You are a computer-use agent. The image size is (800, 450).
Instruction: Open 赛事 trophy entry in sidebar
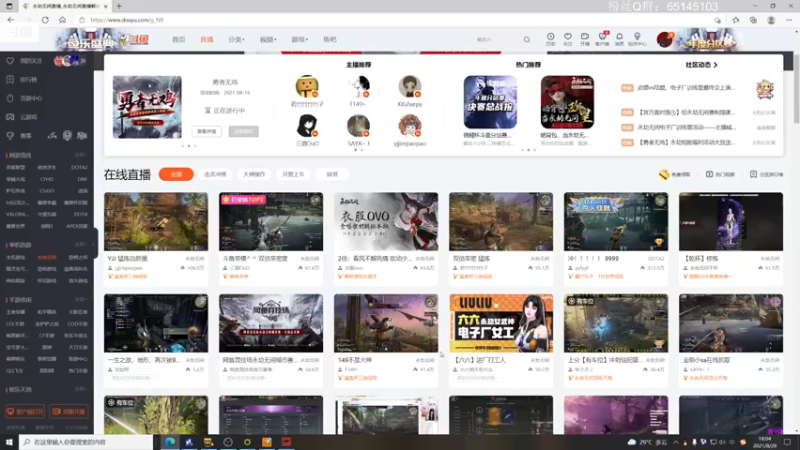pos(19,136)
